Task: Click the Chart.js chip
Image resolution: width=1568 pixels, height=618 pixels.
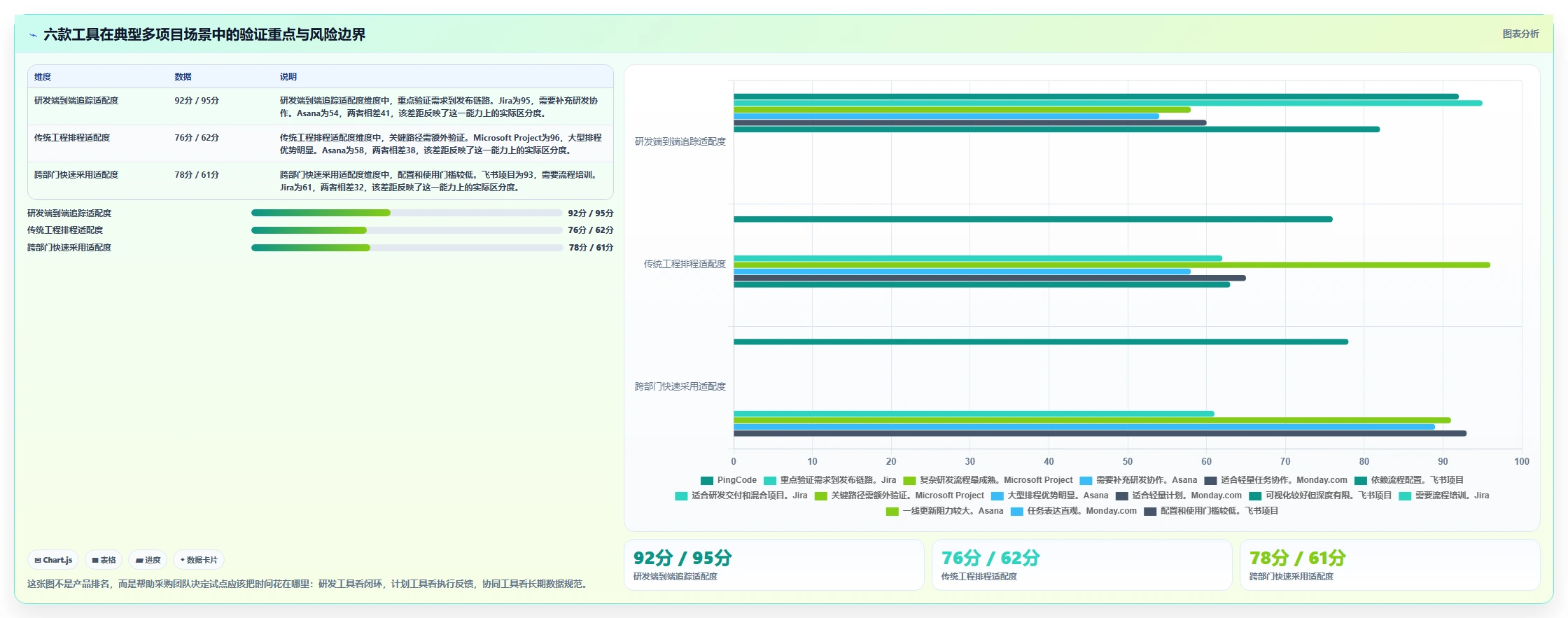Action: click(x=53, y=560)
